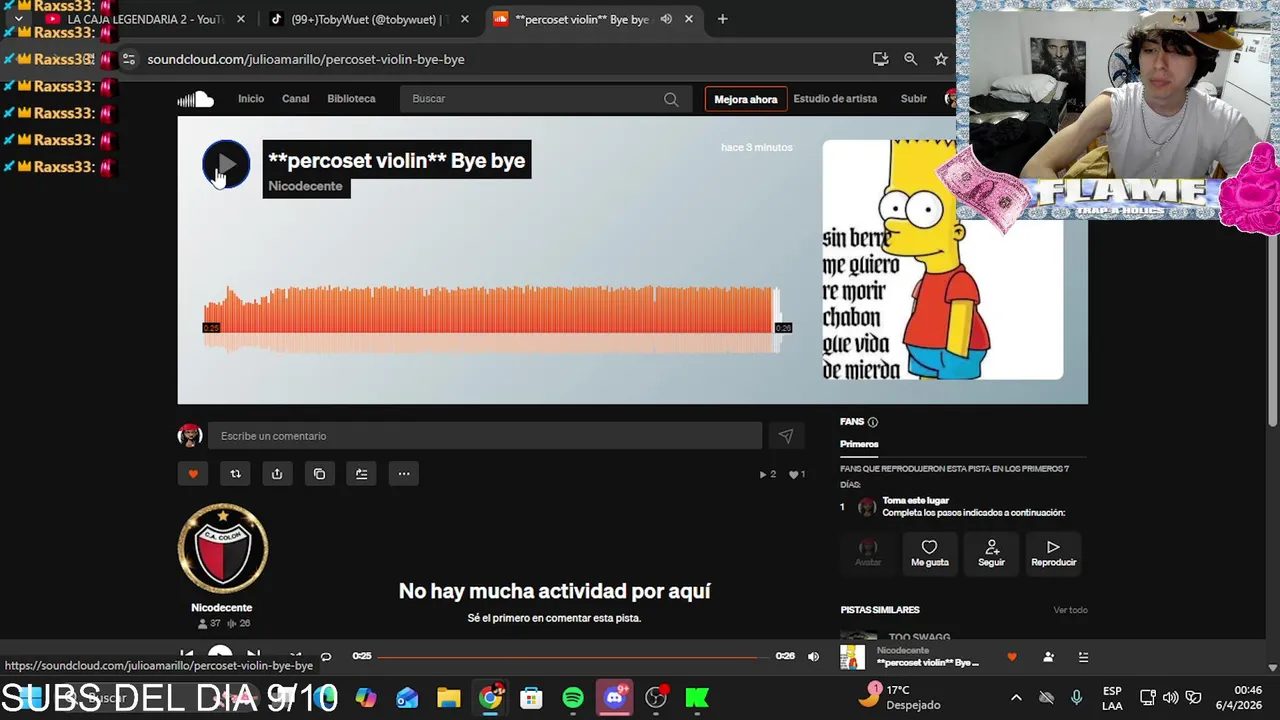Open the Kick app from taskbar
Viewport: 1280px width, 720px height.
(x=697, y=698)
